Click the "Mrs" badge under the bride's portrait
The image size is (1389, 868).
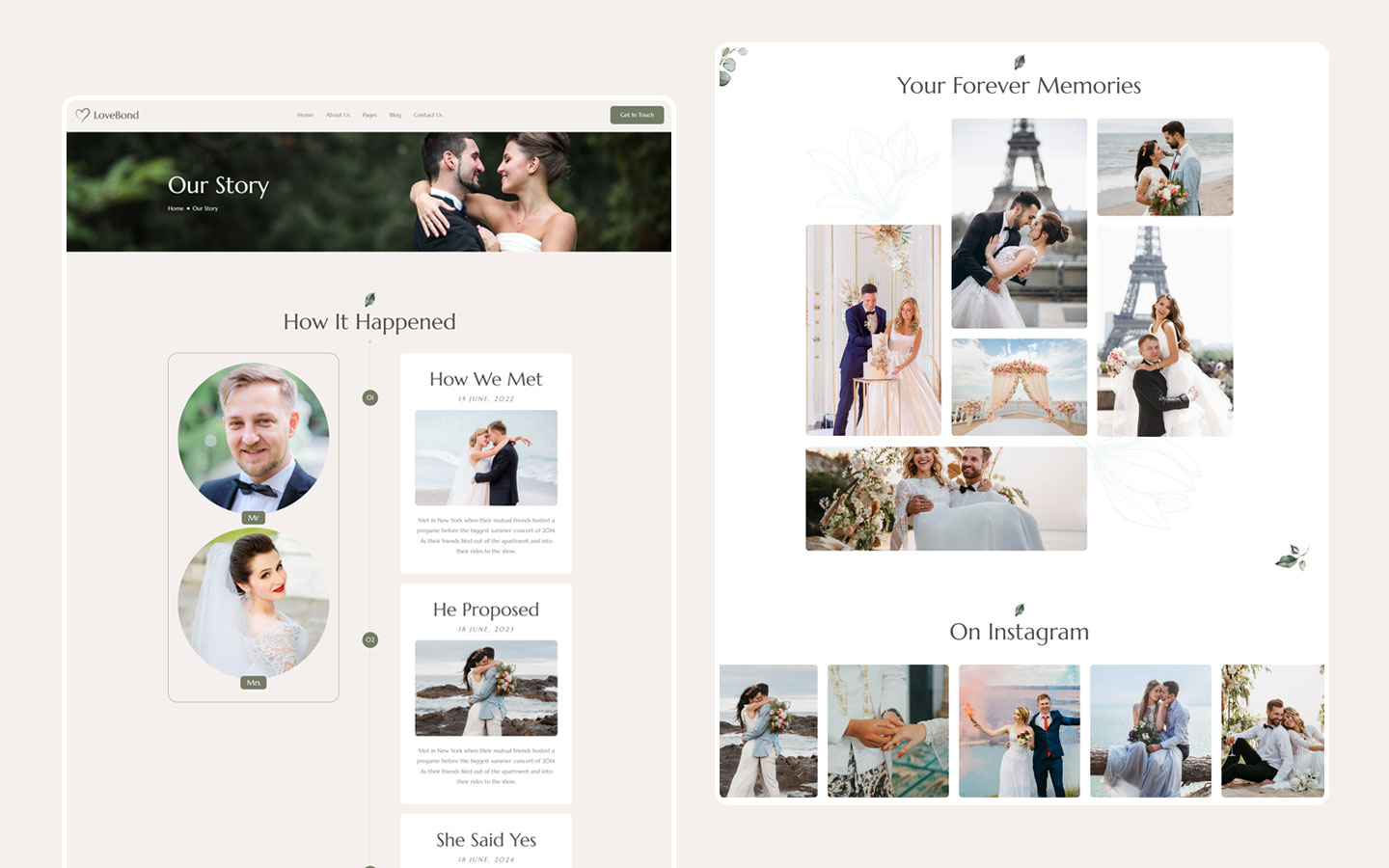point(253,682)
